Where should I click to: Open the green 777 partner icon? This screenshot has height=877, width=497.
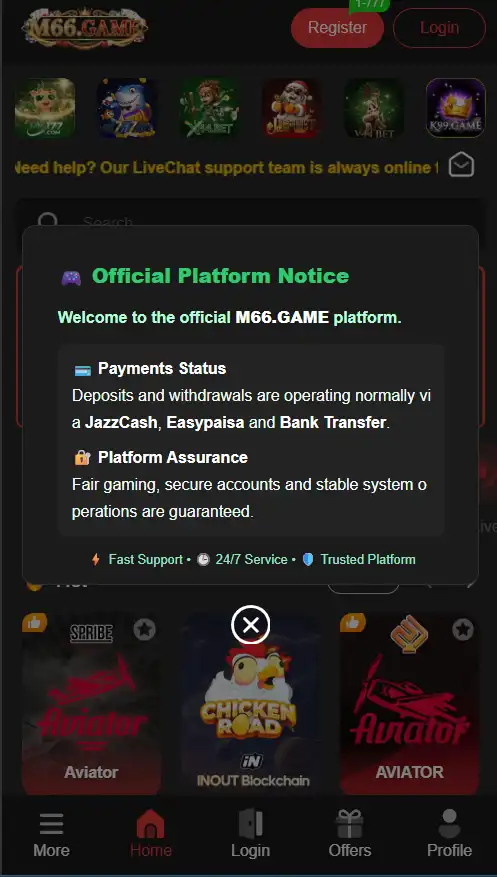pyautogui.click(x=45, y=107)
